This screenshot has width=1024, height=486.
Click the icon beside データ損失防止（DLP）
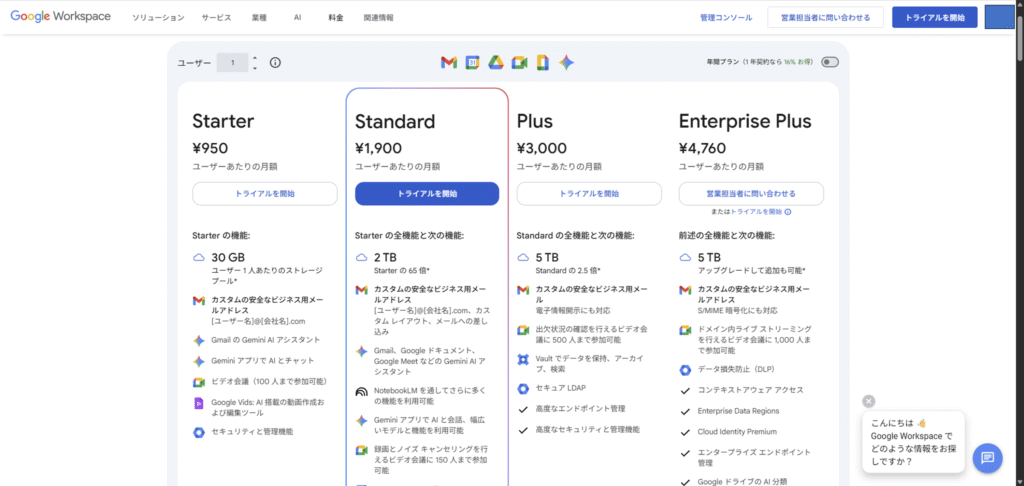[x=685, y=370]
